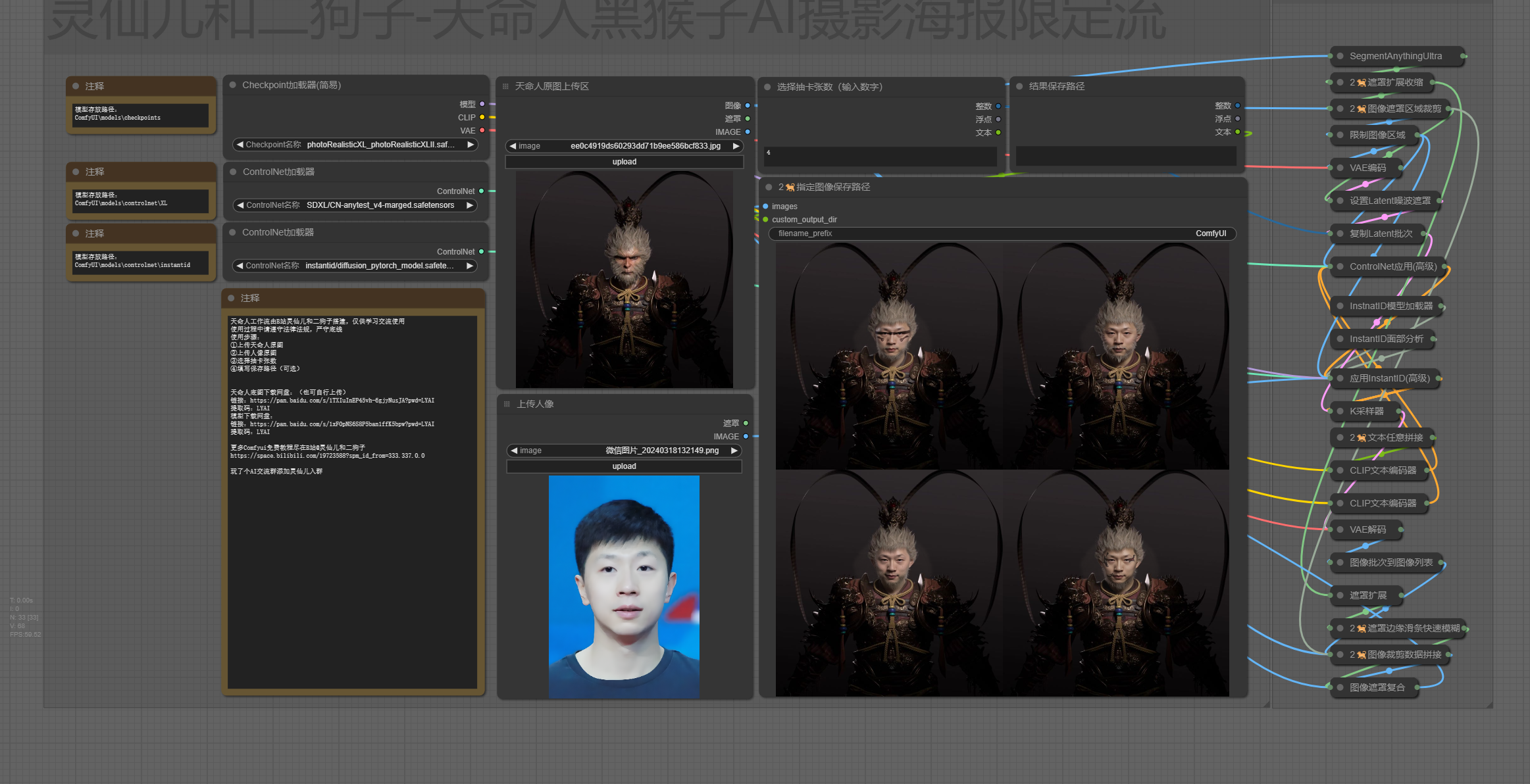
Task: Click CLIP output socket on Checkpoint node
Action: (482, 117)
